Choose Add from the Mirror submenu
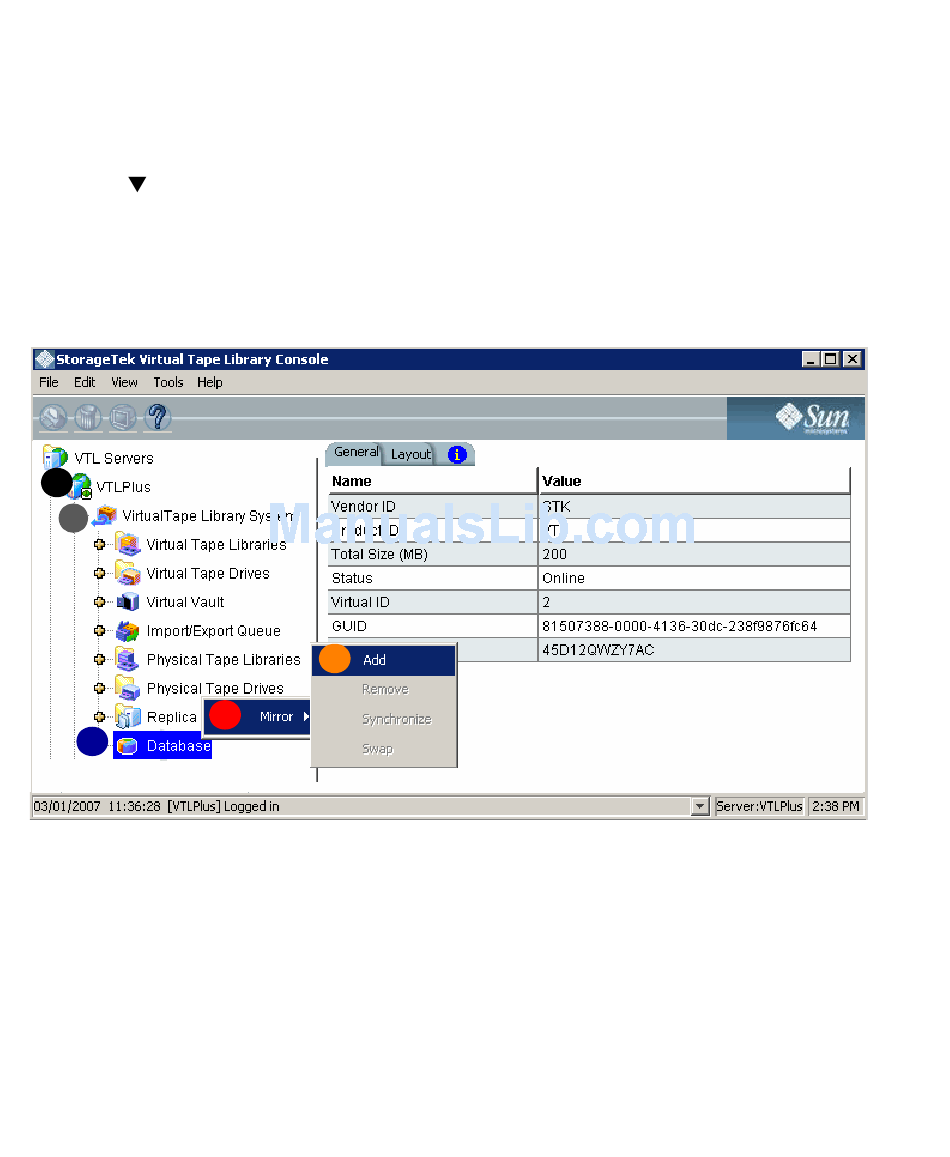 [x=384, y=660]
